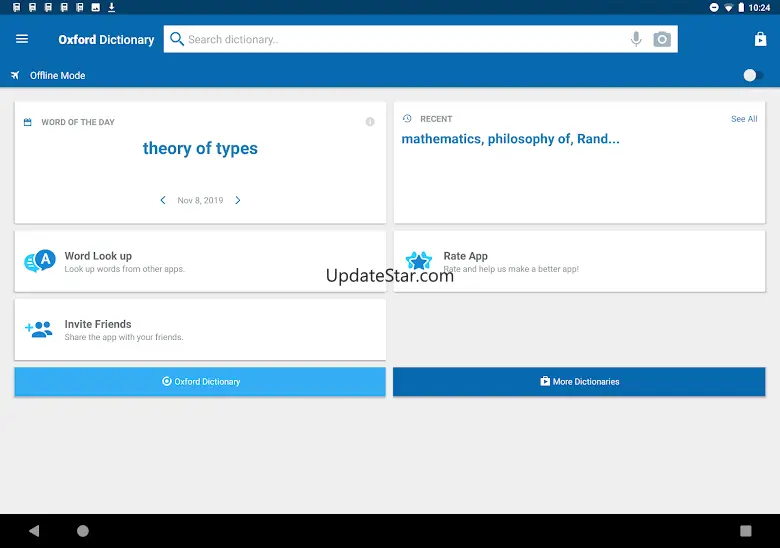
Task: Tap the Android home circle button
Action: point(83,531)
